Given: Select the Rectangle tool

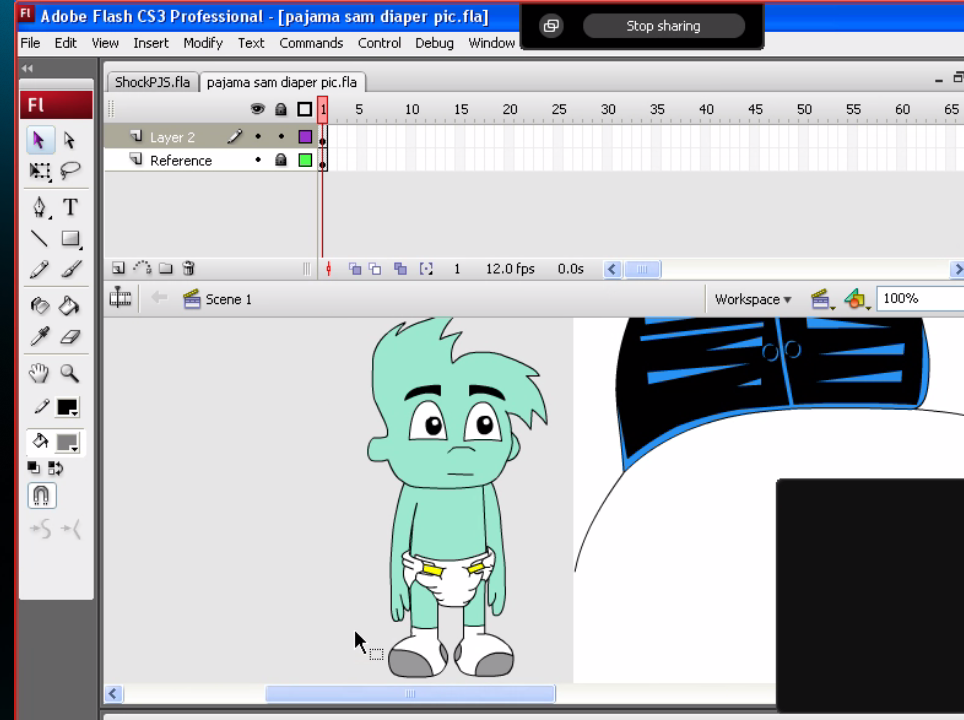Looking at the screenshot, I should pos(70,239).
